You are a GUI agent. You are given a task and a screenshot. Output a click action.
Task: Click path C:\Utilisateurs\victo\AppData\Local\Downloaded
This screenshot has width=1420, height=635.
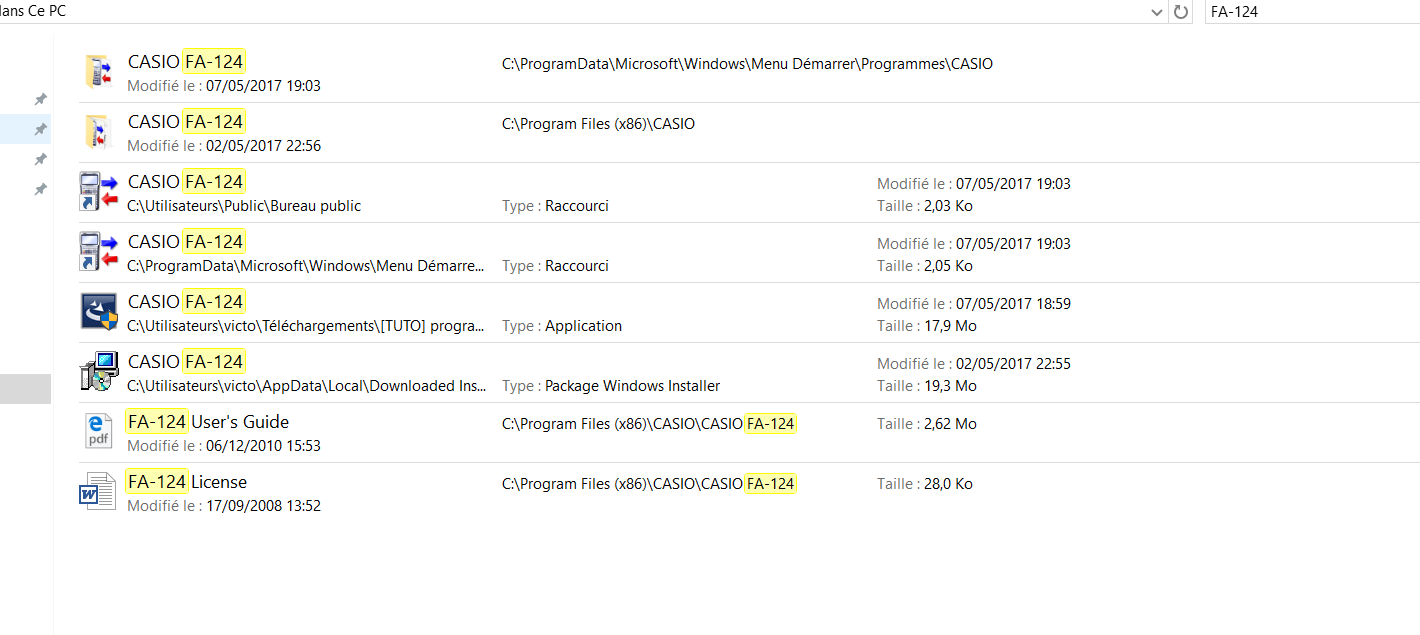[x=307, y=386]
